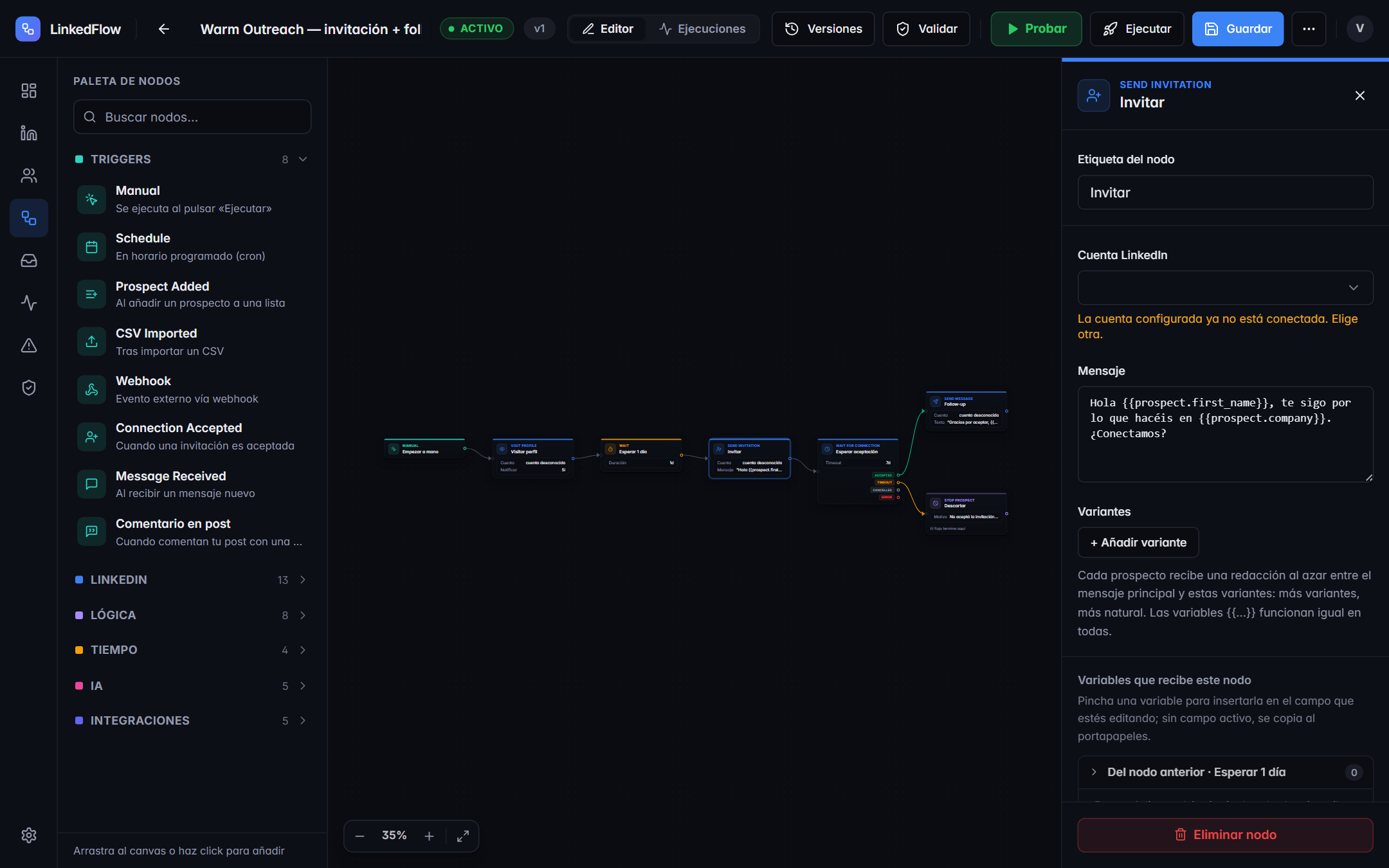The height and width of the screenshot is (868, 1389).
Task: Open the activity pulse sidebar icon
Action: (x=29, y=303)
